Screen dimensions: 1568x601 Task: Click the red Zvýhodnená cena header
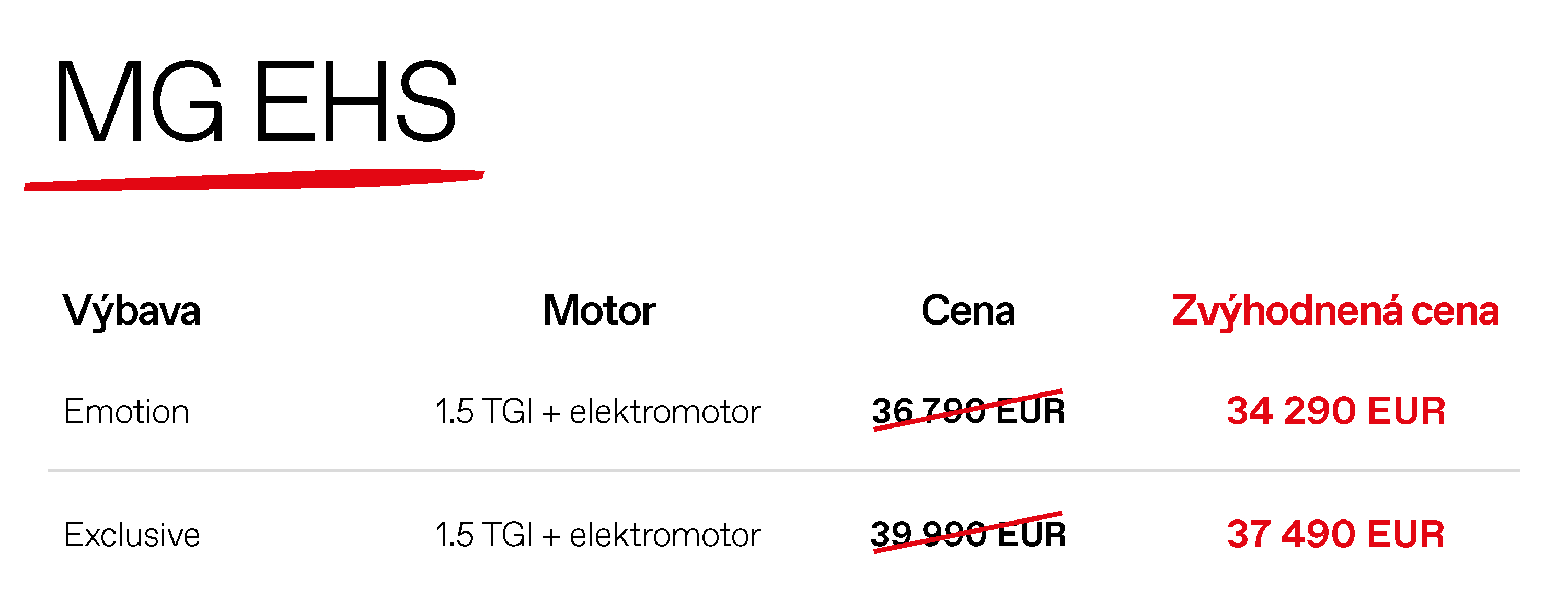1335,311
